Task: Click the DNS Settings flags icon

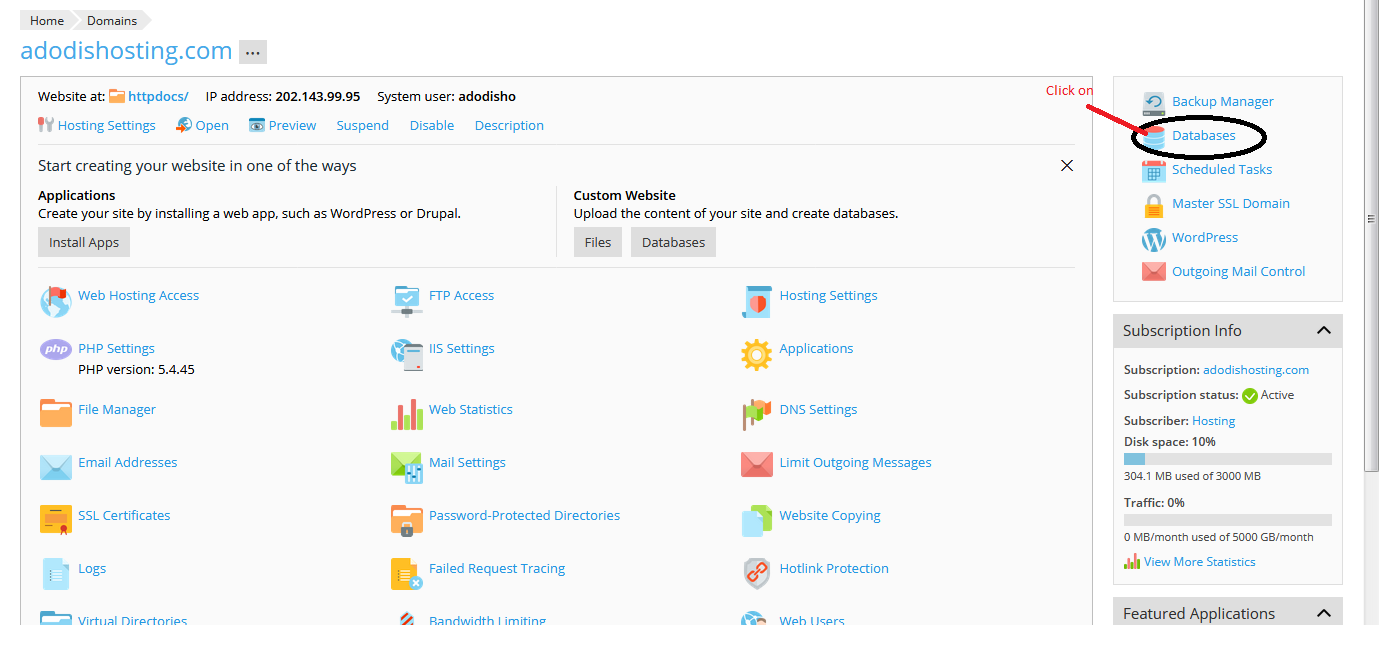Action: [x=757, y=414]
